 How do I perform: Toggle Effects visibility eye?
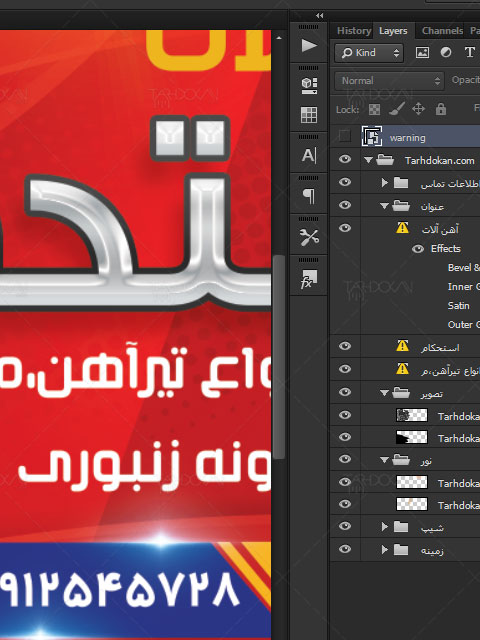[418, 249]
